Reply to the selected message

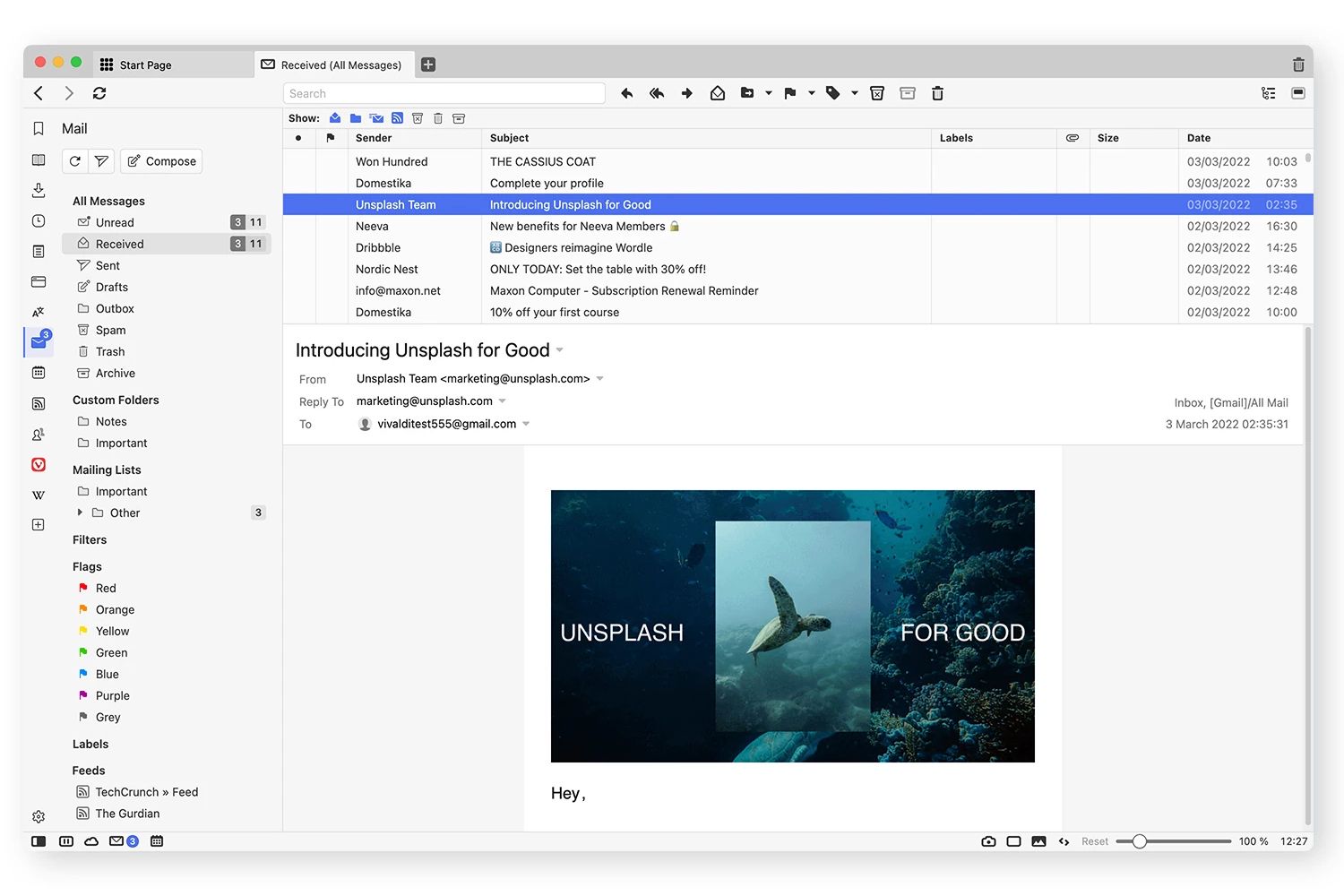click(627, 93)
